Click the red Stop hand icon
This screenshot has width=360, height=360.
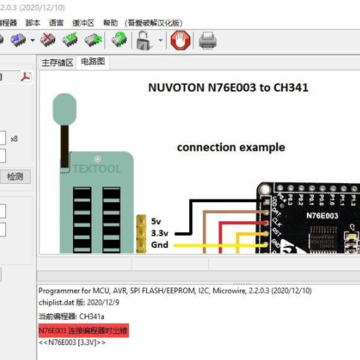pos(180,40)
